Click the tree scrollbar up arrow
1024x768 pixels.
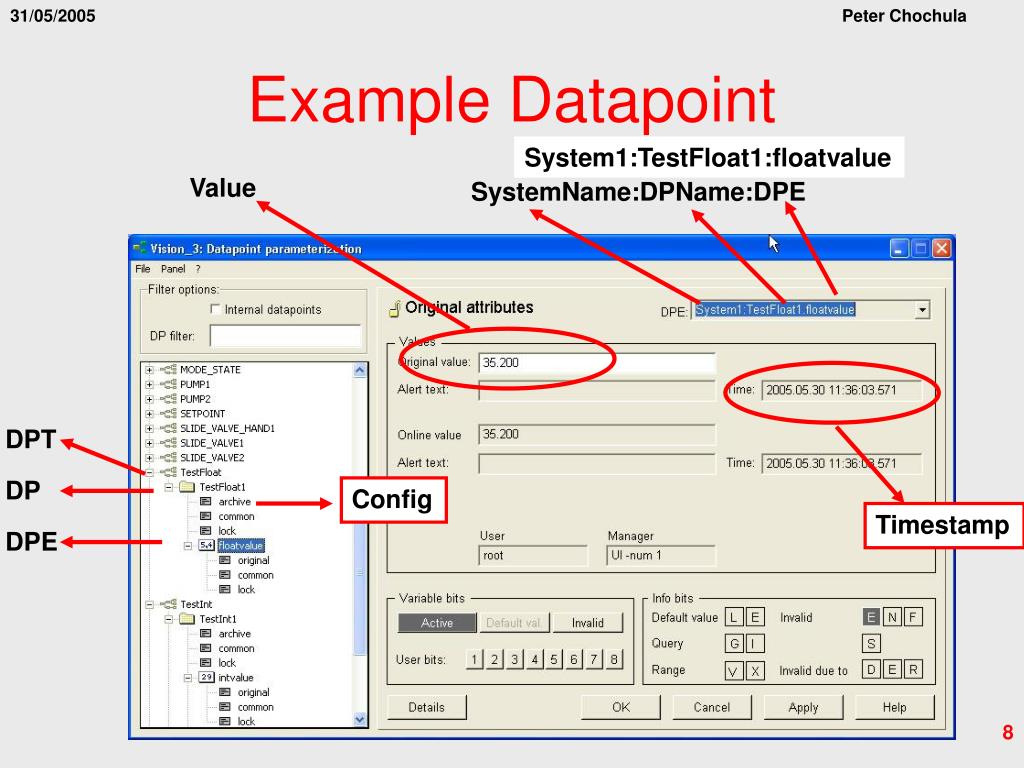(x=360, y=370)
